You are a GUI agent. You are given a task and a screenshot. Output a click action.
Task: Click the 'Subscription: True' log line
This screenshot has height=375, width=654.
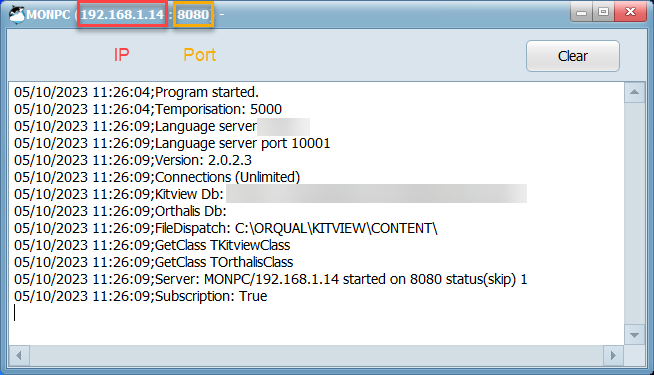[141, 296]
